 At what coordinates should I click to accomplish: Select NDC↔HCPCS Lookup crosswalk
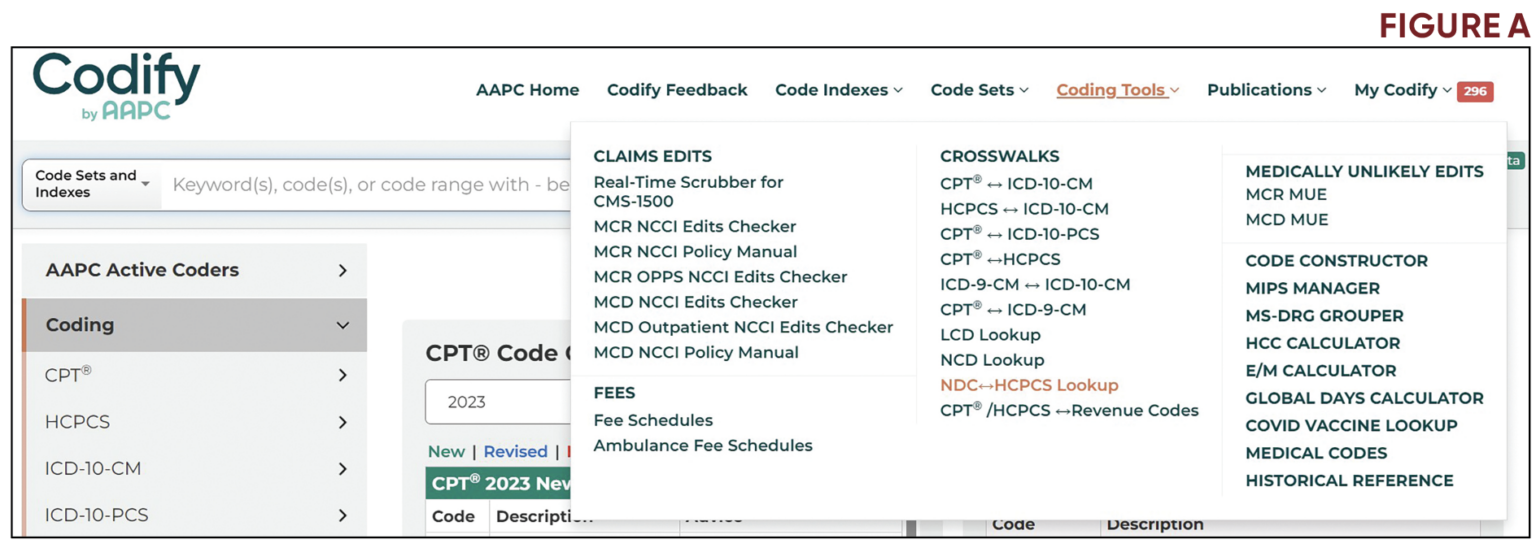[1029, 385]
